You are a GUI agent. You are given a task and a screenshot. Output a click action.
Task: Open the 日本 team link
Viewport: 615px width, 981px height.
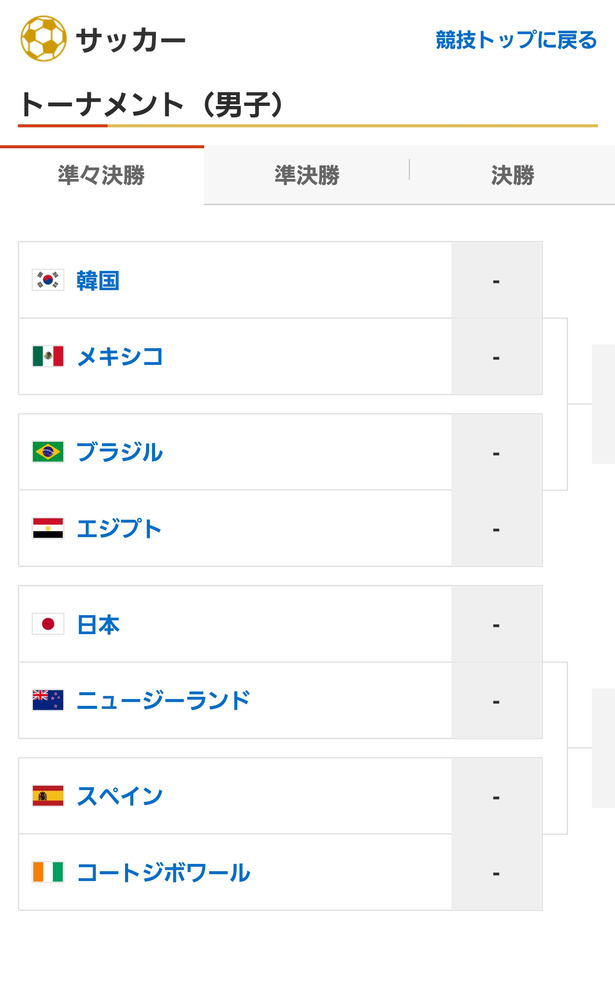pyautogui.click(x=98, y=624)
